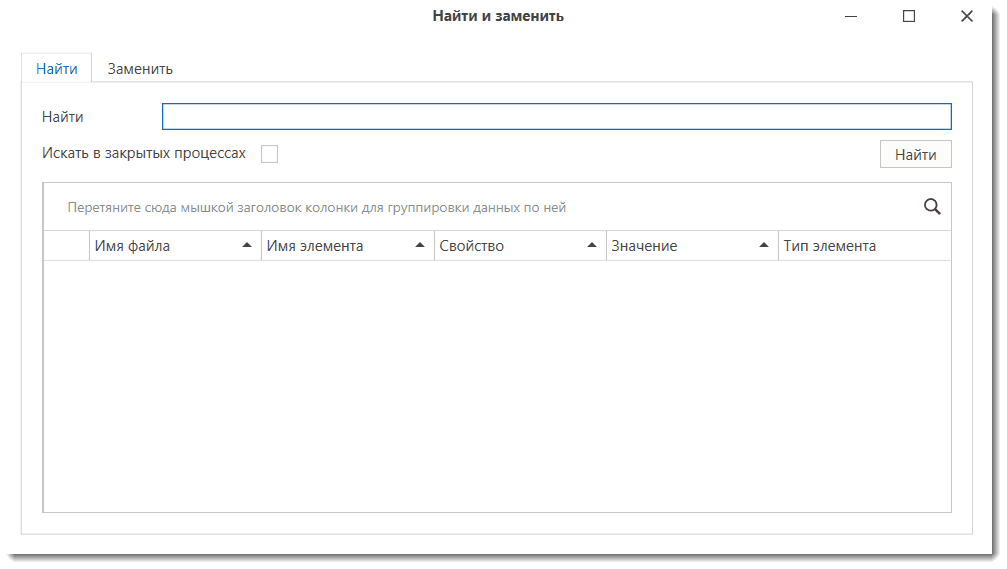Click the Свойство column header label
Viewport: 1007px width, 569px height.
pyautogui.click(x=472, y=246)
